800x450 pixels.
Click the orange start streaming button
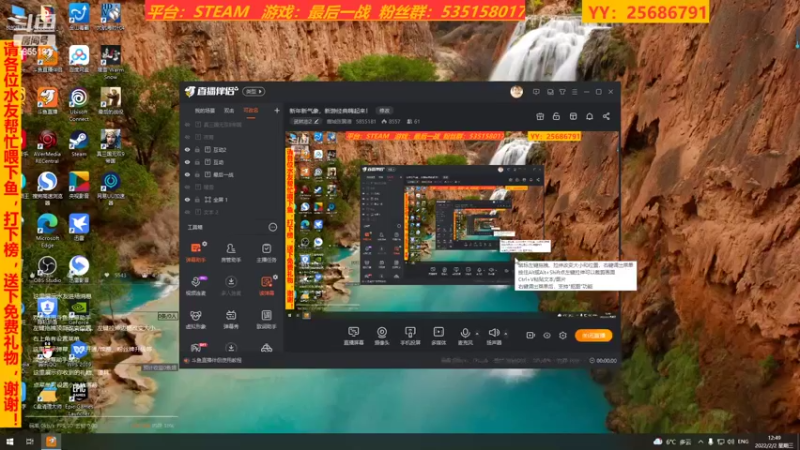point(593,335)
